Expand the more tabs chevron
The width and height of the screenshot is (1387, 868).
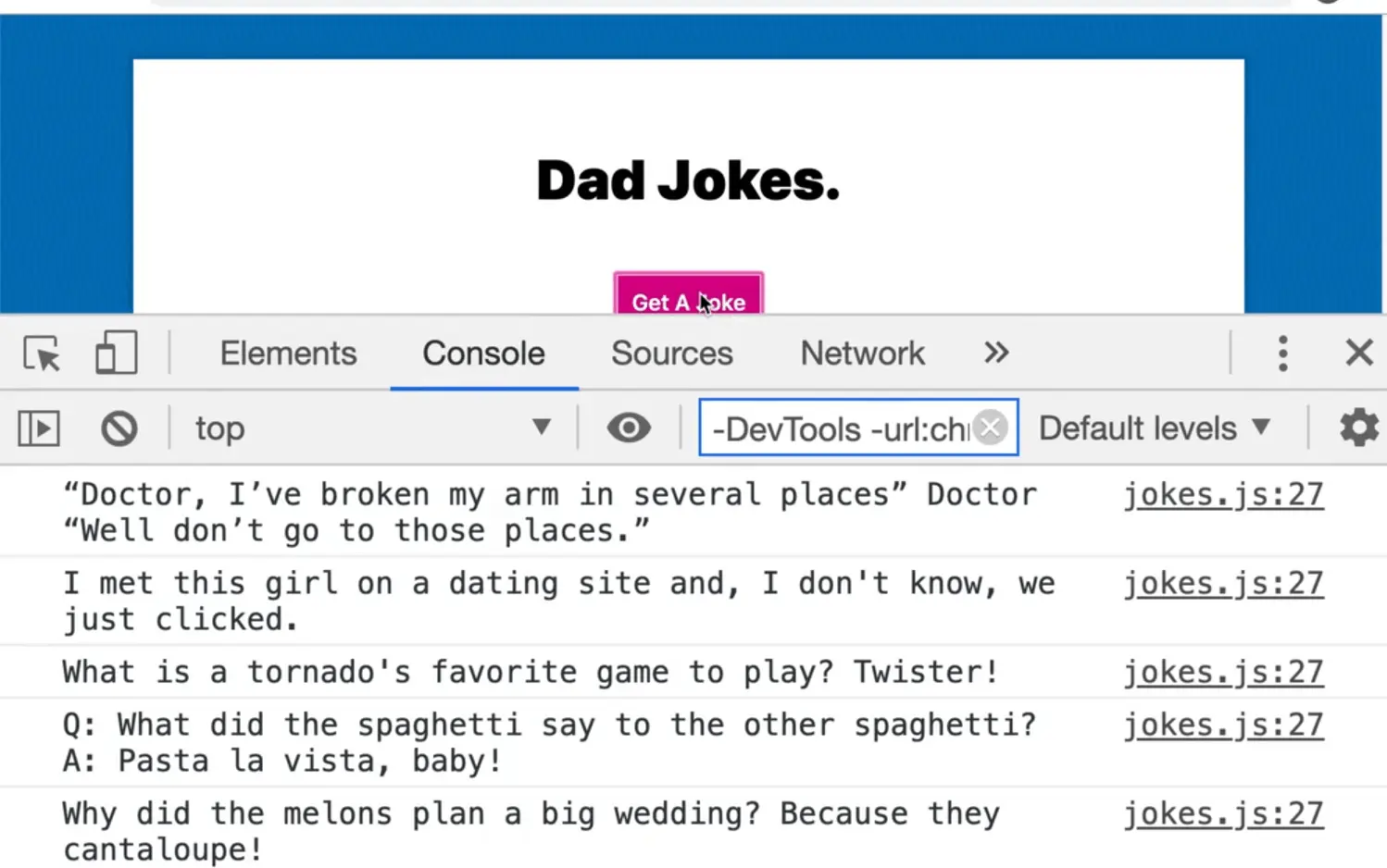point(996,353)
